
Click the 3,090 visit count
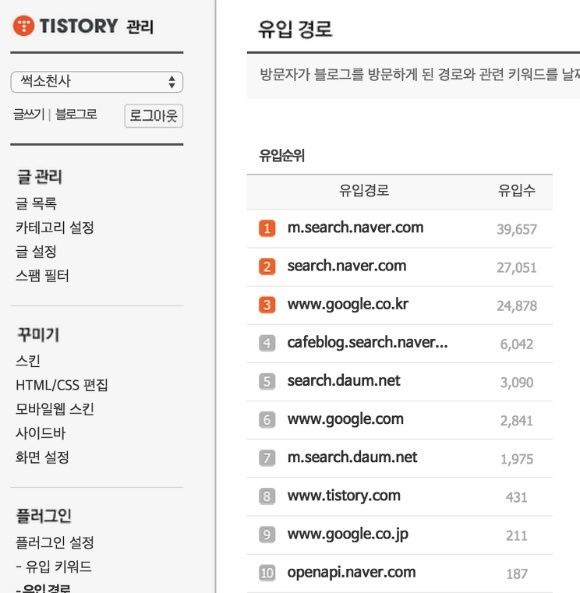[516, 382]
